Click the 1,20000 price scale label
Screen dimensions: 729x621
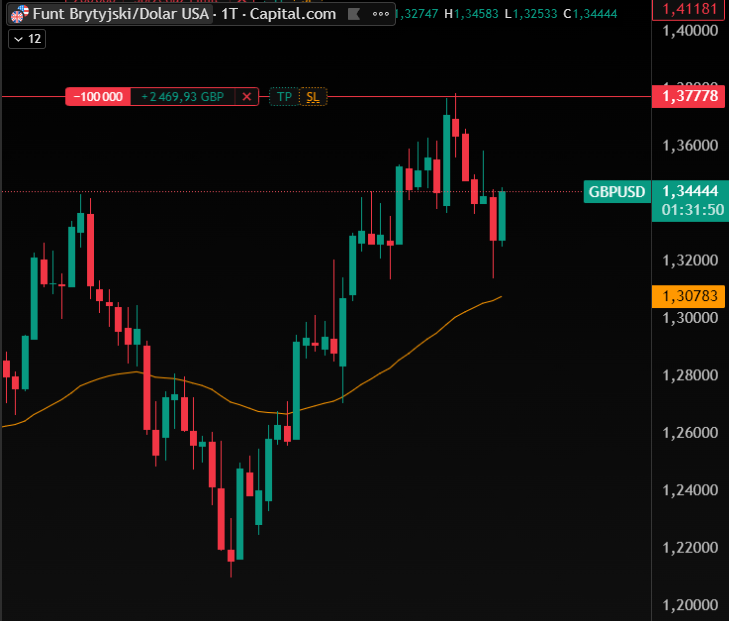[x=690, y=605]
